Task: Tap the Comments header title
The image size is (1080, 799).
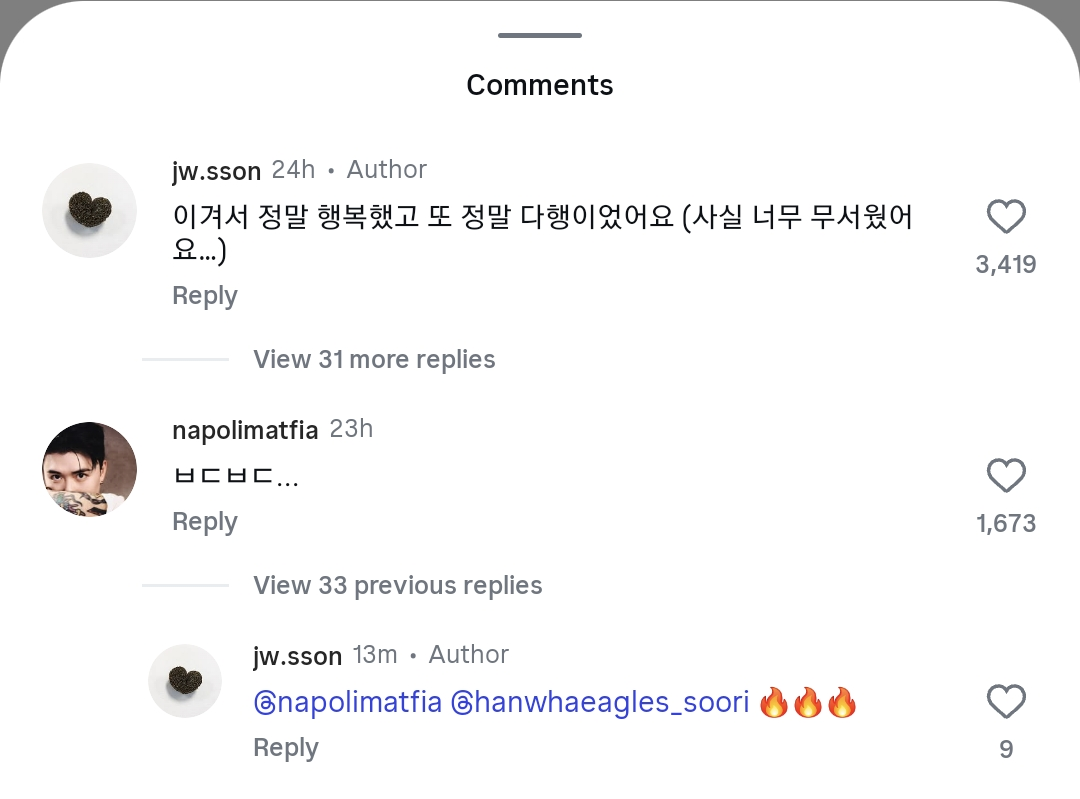Action: click(x=540, y=85)
